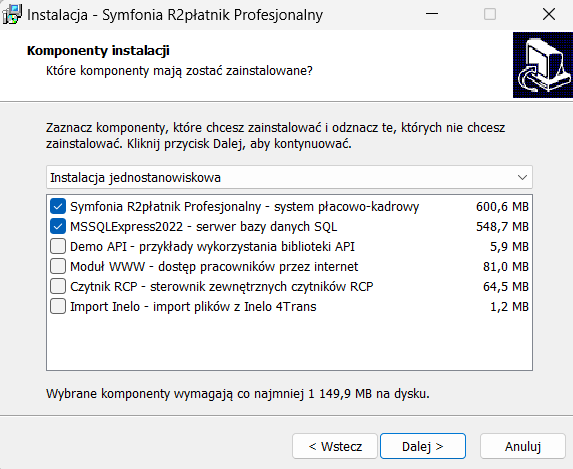Enable the Demo API component checkbox
573x469 pixels.
pyautogui.click(x=58, y=246)
